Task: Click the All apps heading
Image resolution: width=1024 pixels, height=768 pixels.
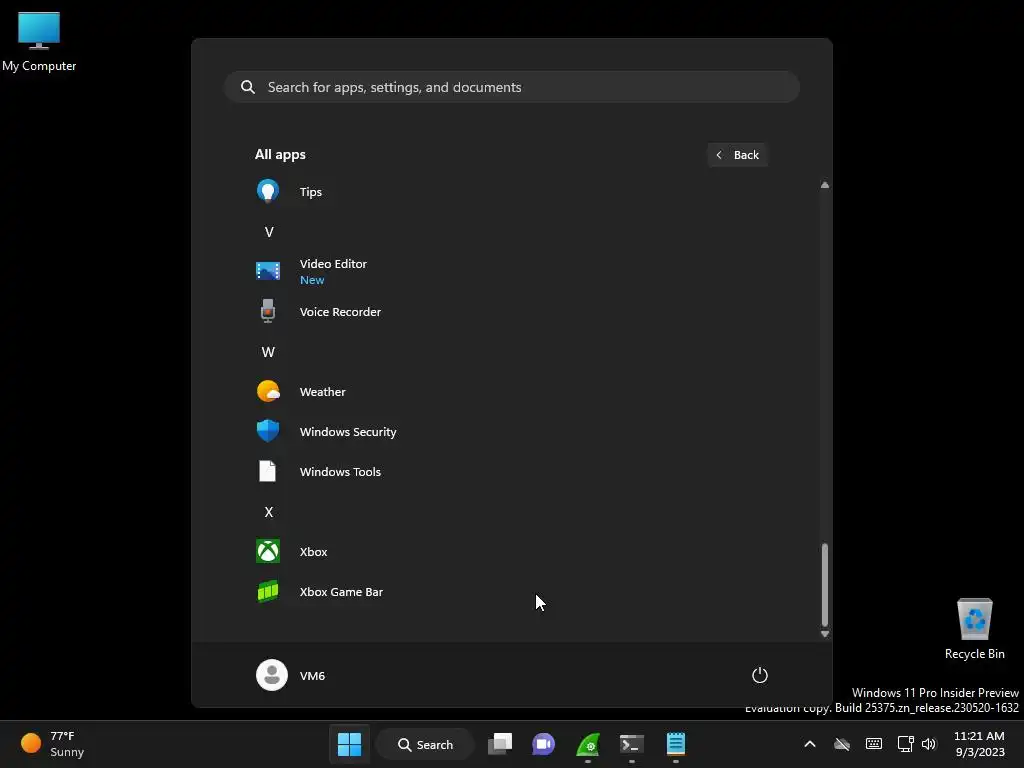Action: tap(280, 155)
